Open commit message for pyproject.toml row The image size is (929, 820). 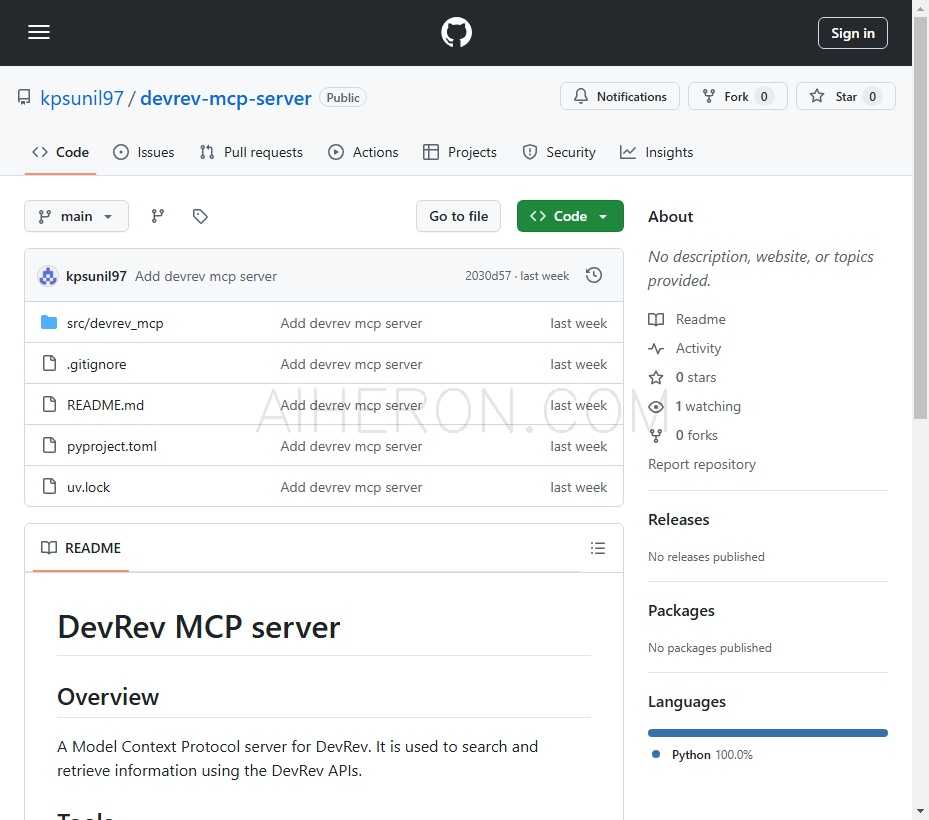click(x=351, y=446)
